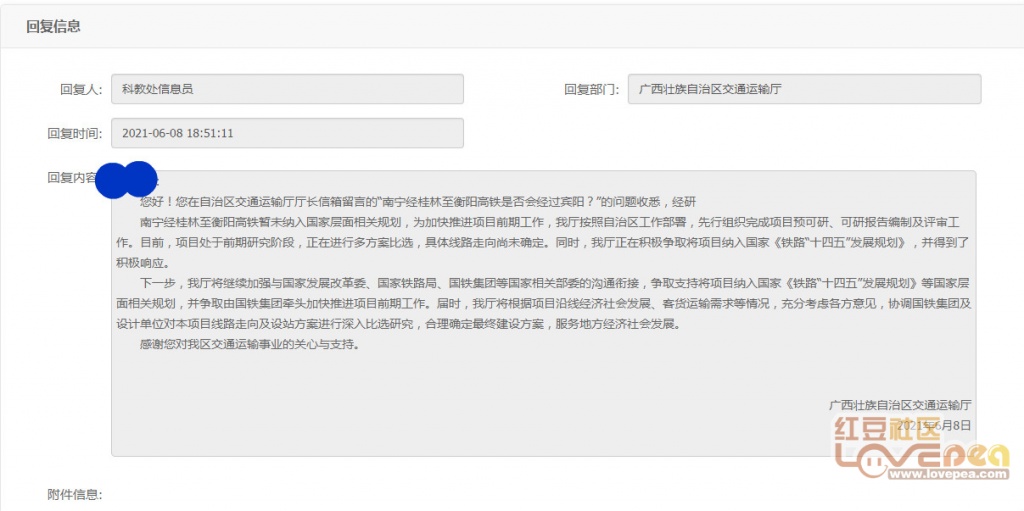
Task: Click the 附件信息 label
Action: click(74, 495)
